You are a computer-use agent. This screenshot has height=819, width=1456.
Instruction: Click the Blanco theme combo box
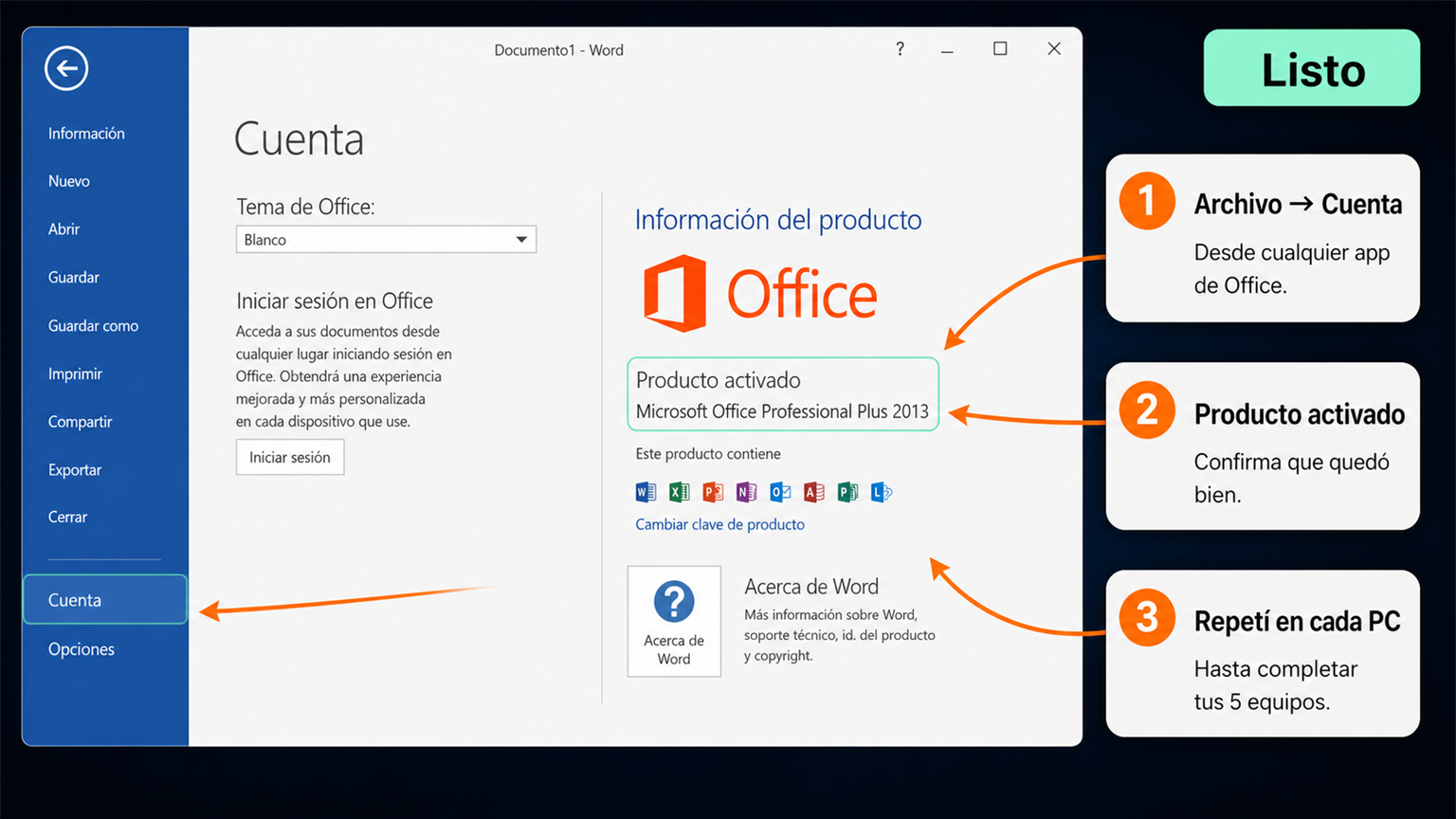386,240
